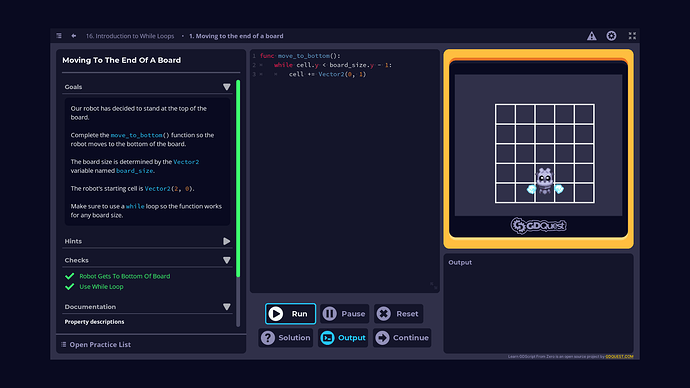Expand the Hints section arrow

(227, 241)
